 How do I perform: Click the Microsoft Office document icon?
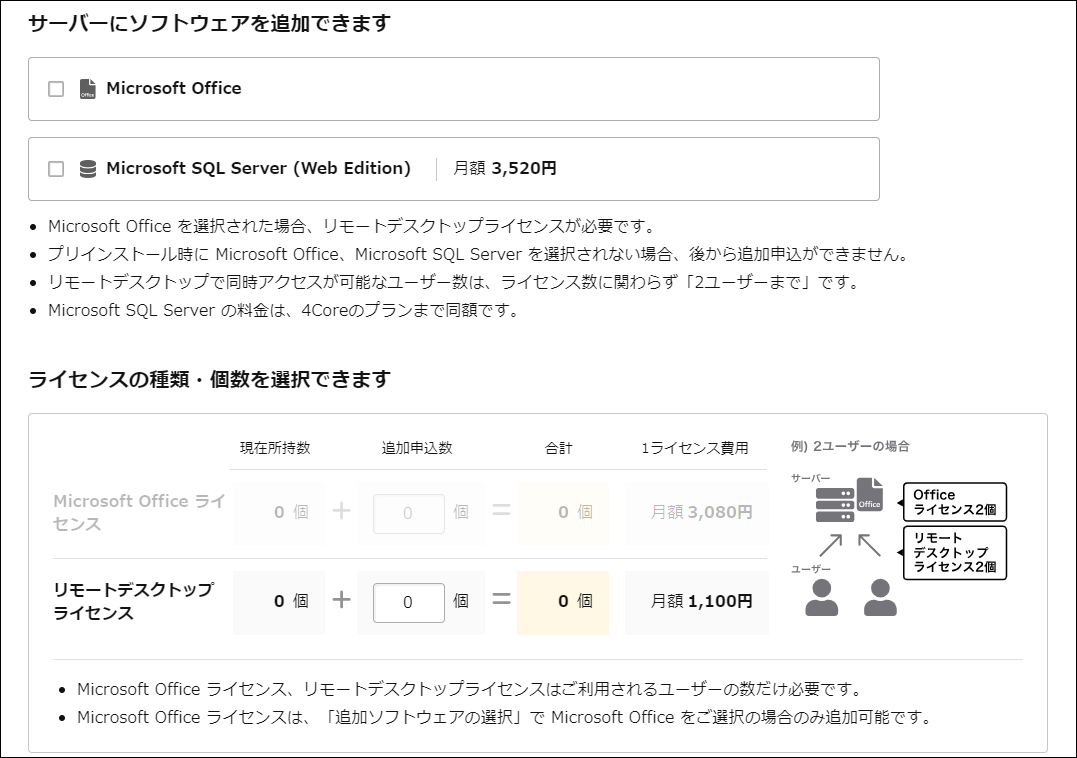(86, 88)
